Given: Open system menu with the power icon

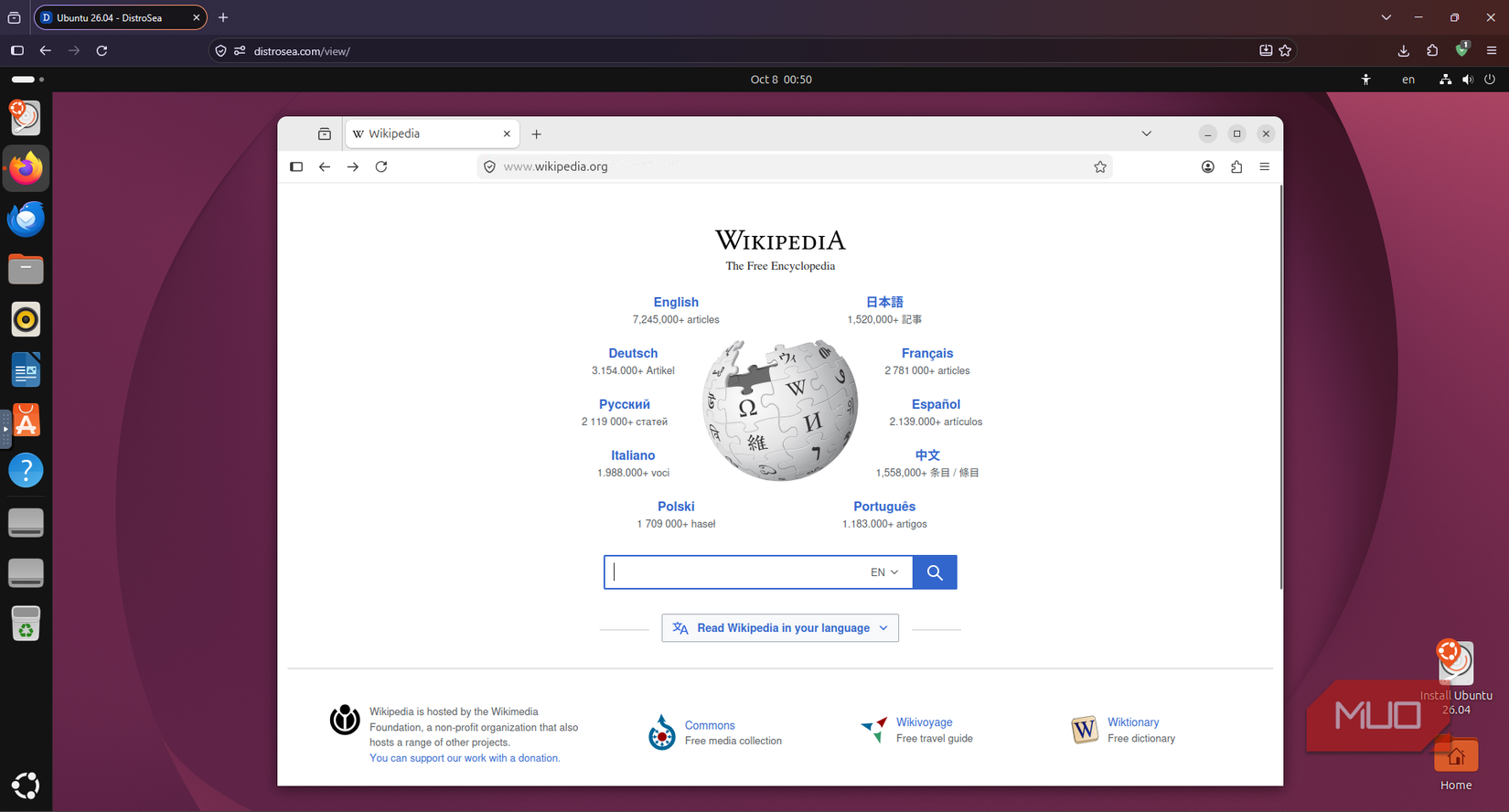Looking at the screenshot, I should [1490, 80].
